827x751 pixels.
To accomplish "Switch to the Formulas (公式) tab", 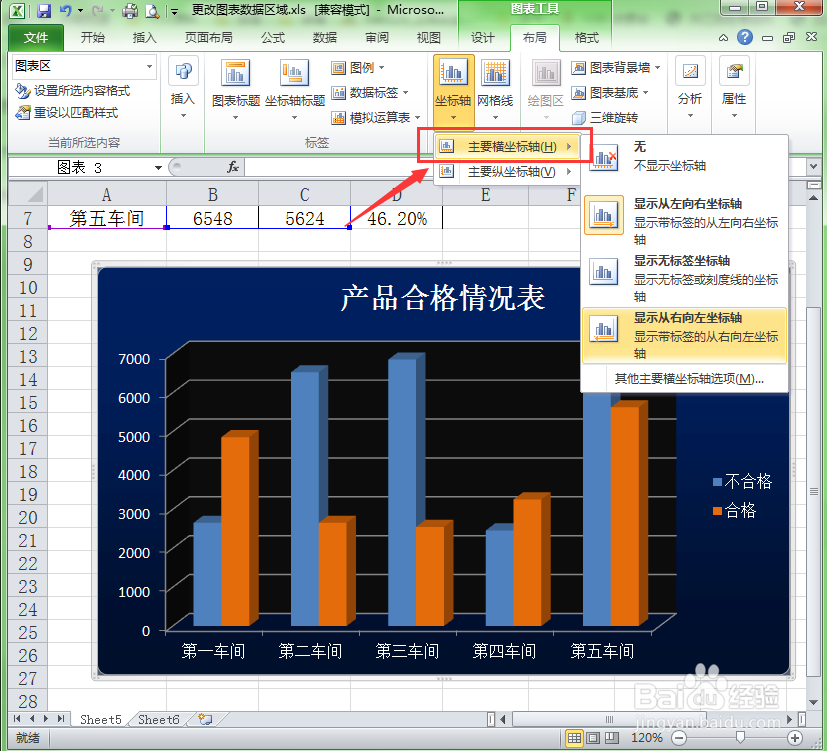I will pos(273,37).
